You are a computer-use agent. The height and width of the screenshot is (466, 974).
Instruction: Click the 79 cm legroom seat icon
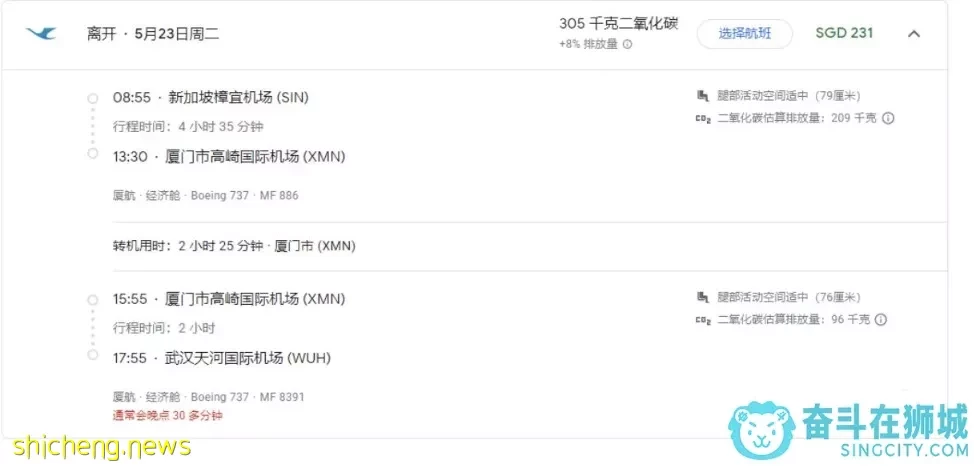tap(703, 96)
